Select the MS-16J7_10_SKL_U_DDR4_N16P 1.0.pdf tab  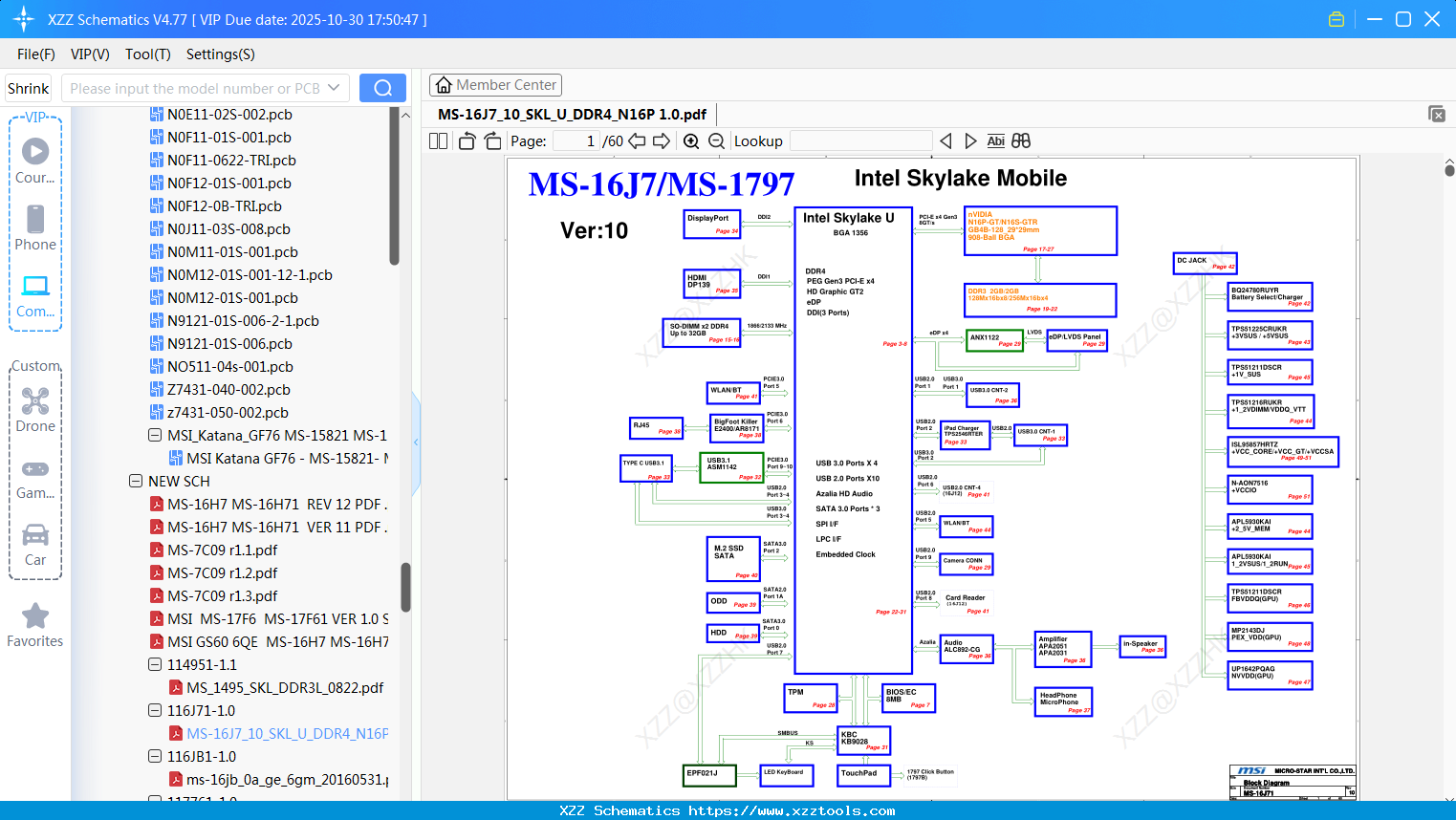[x=572, y=114]
